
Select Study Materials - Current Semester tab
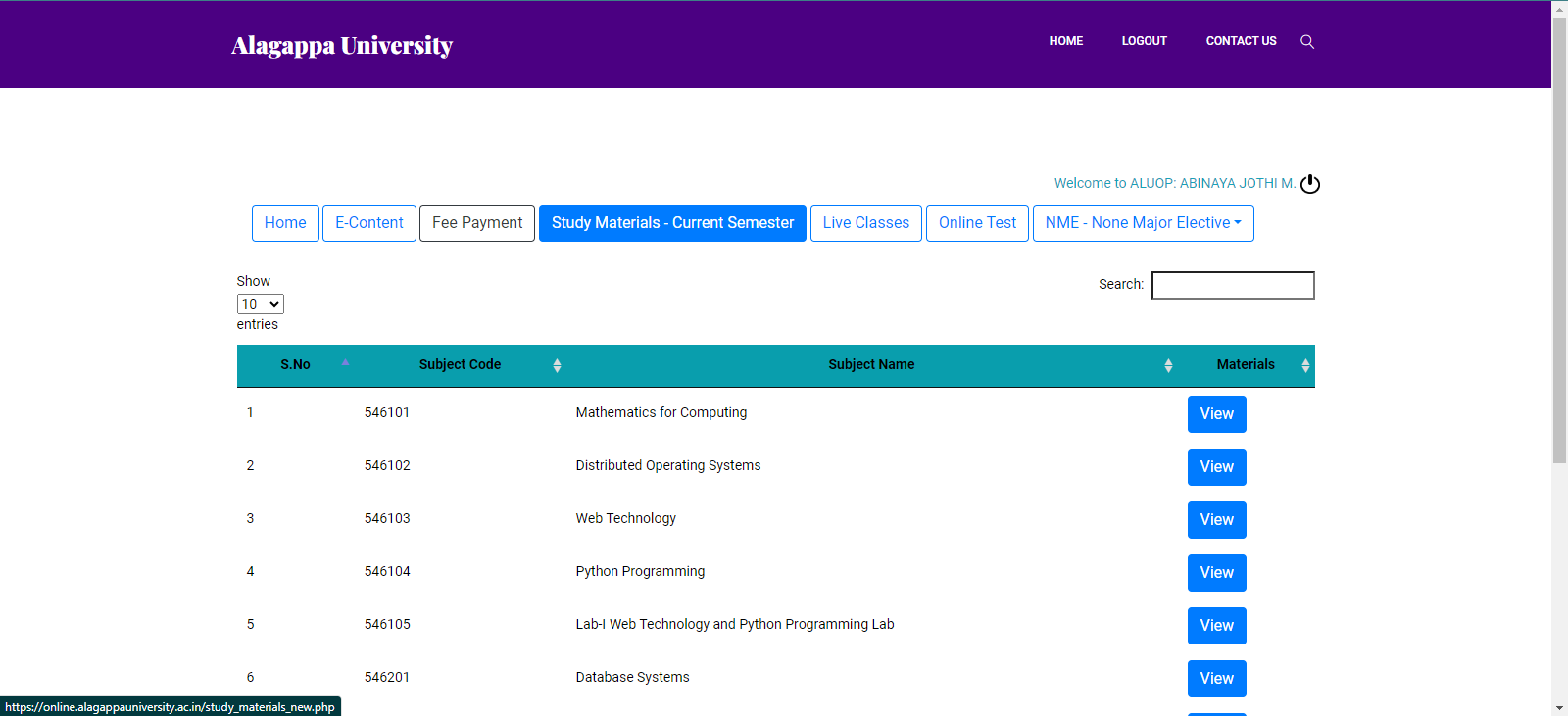click(672, 223)
